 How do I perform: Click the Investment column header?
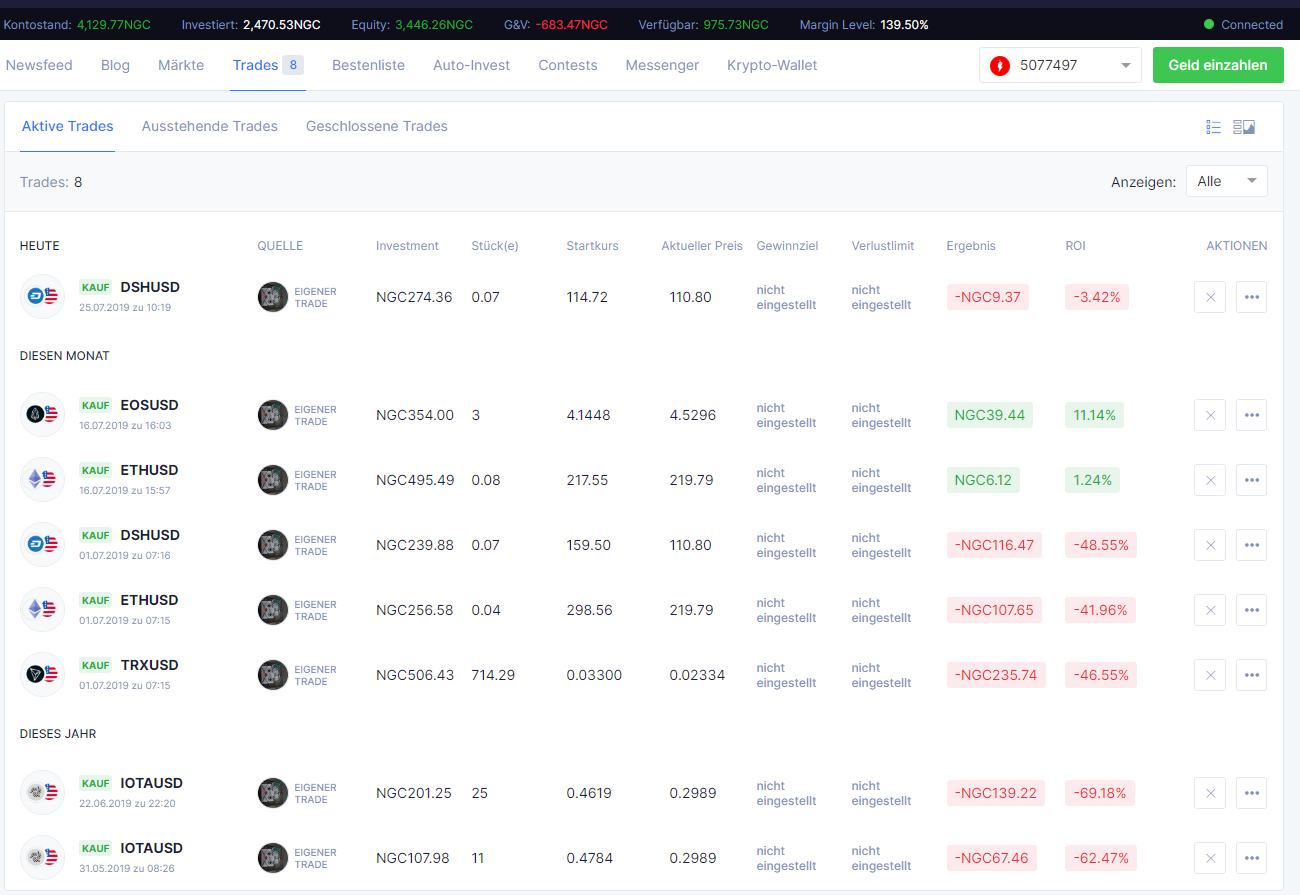407,246
